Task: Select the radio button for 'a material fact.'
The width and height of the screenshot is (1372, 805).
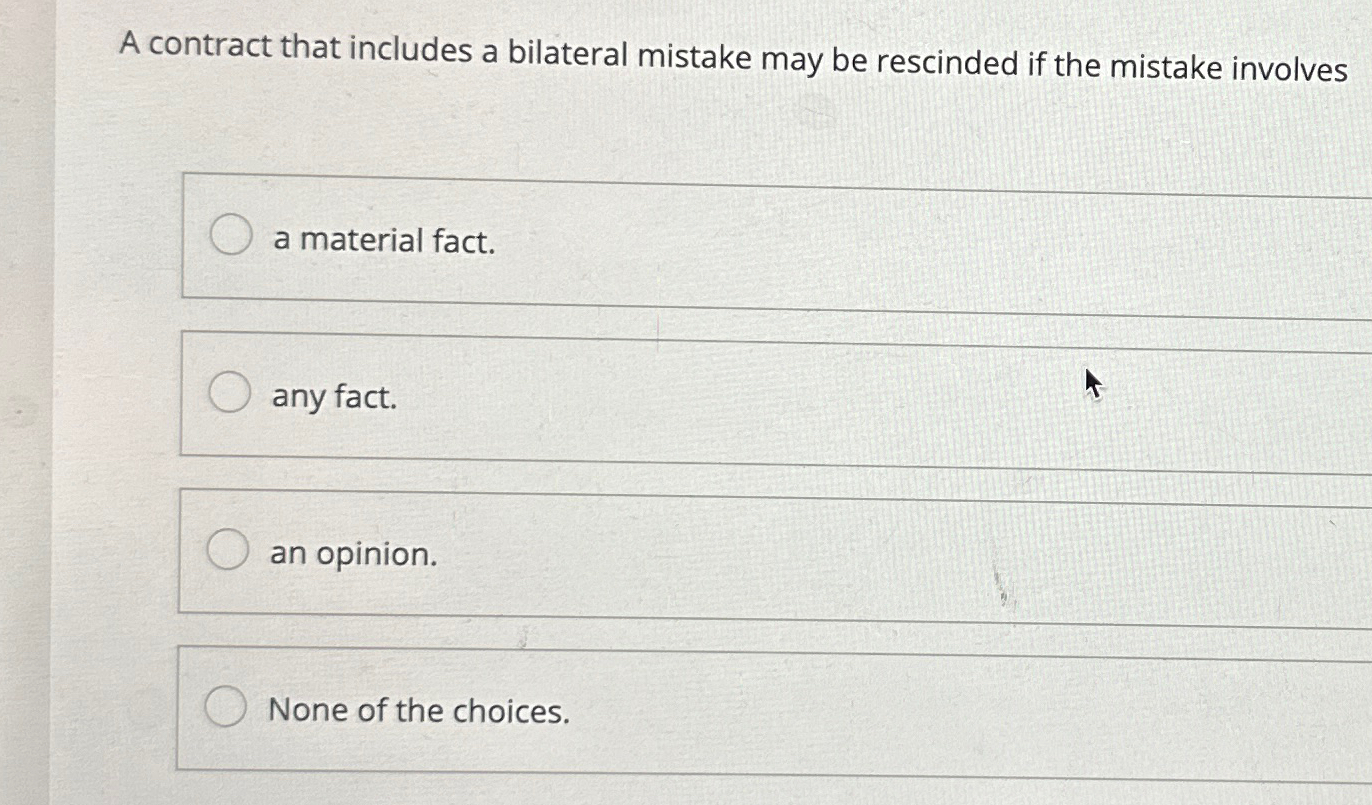Action: (230, 237)
